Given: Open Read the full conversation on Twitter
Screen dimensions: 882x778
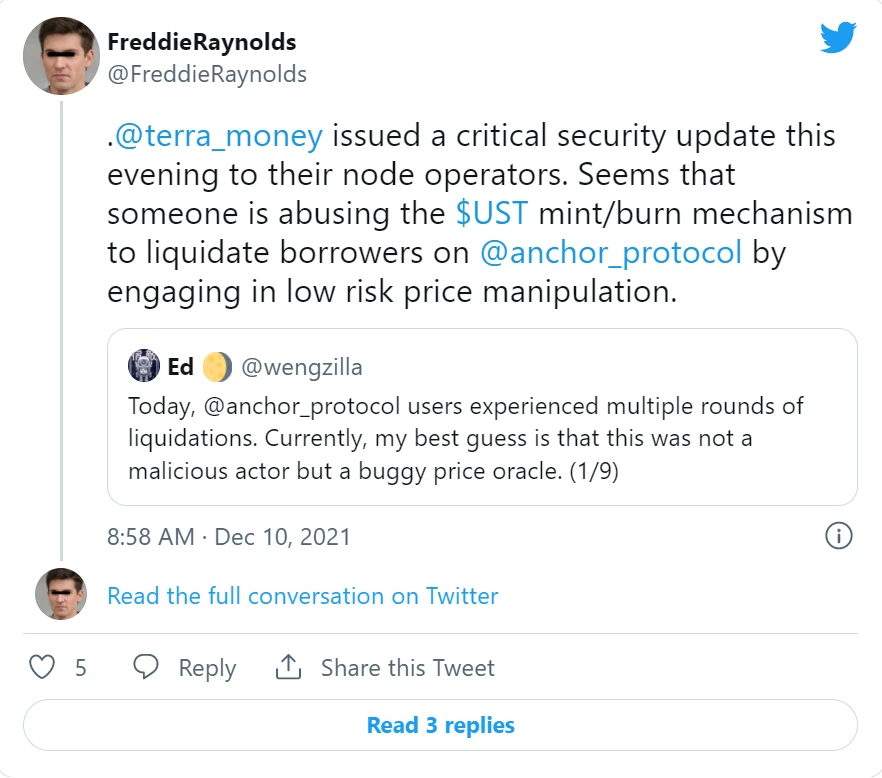Looking at the screenshot, I should click(x=302, y=596).
